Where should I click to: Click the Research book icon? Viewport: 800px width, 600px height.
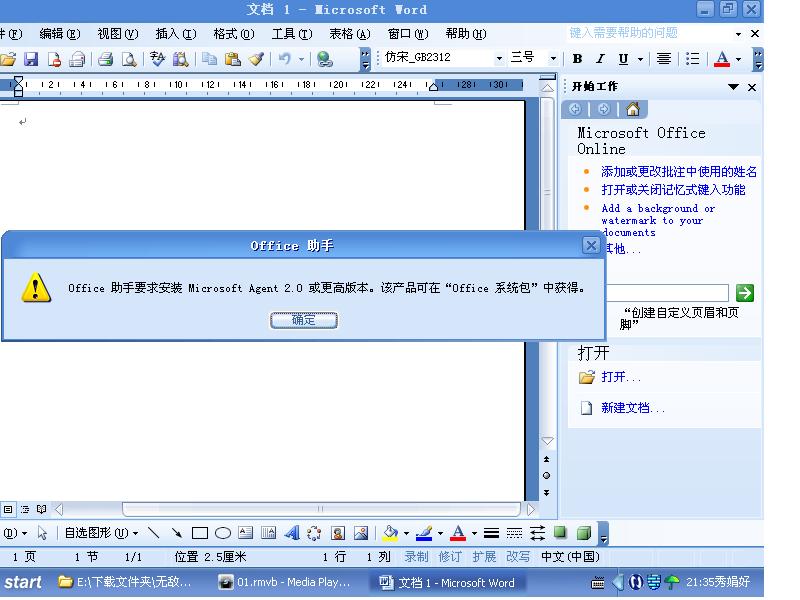tap(181, 59)
